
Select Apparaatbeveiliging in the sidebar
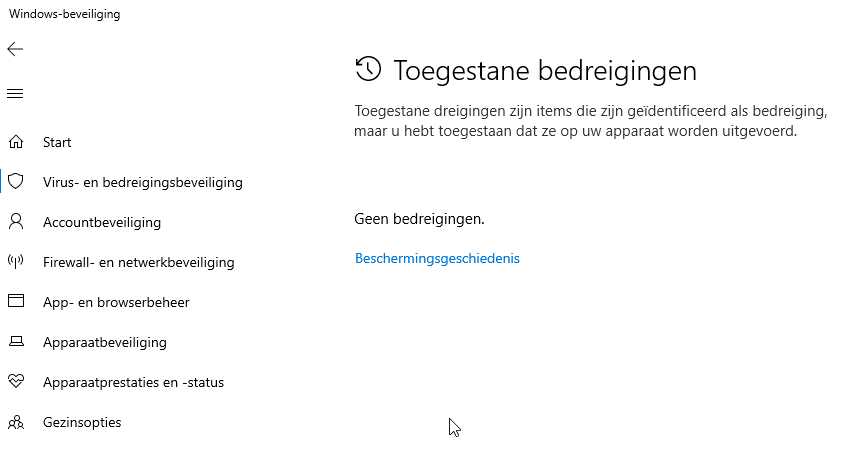pos(105,342)
